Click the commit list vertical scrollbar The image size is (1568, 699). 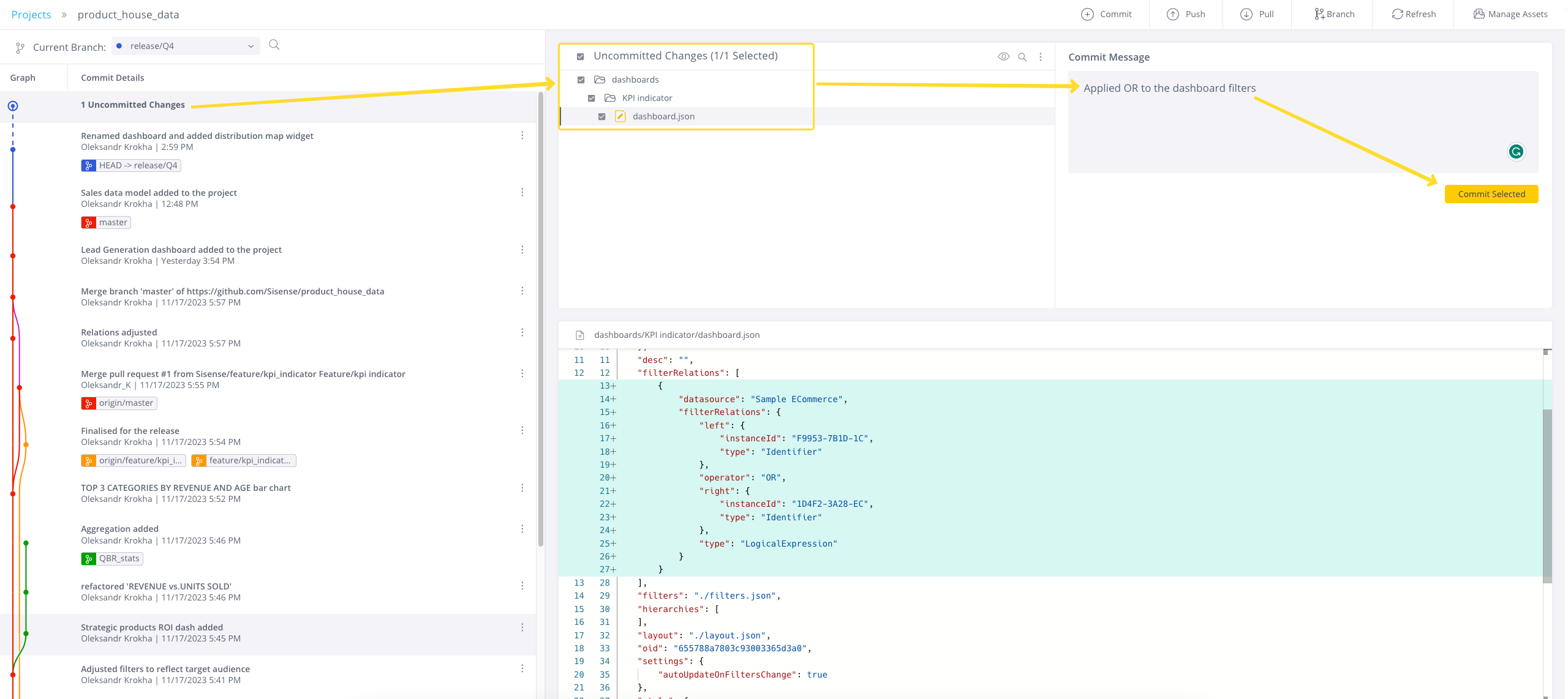(540, 318)
